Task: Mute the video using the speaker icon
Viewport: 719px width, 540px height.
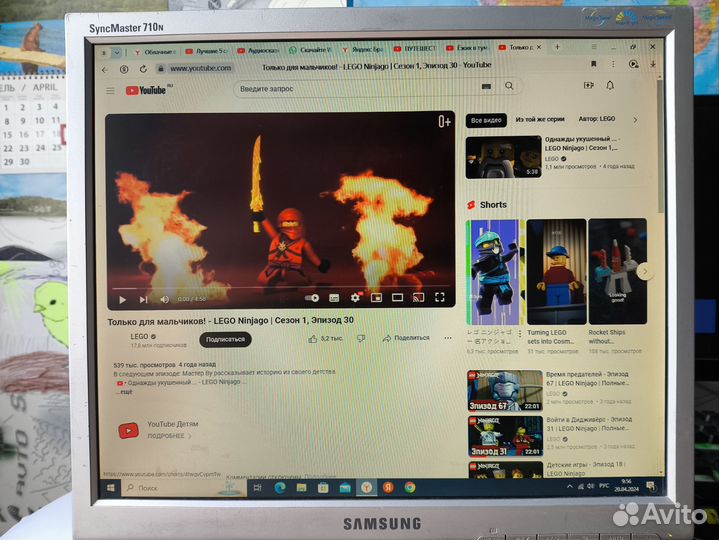Action: (164, 299)
